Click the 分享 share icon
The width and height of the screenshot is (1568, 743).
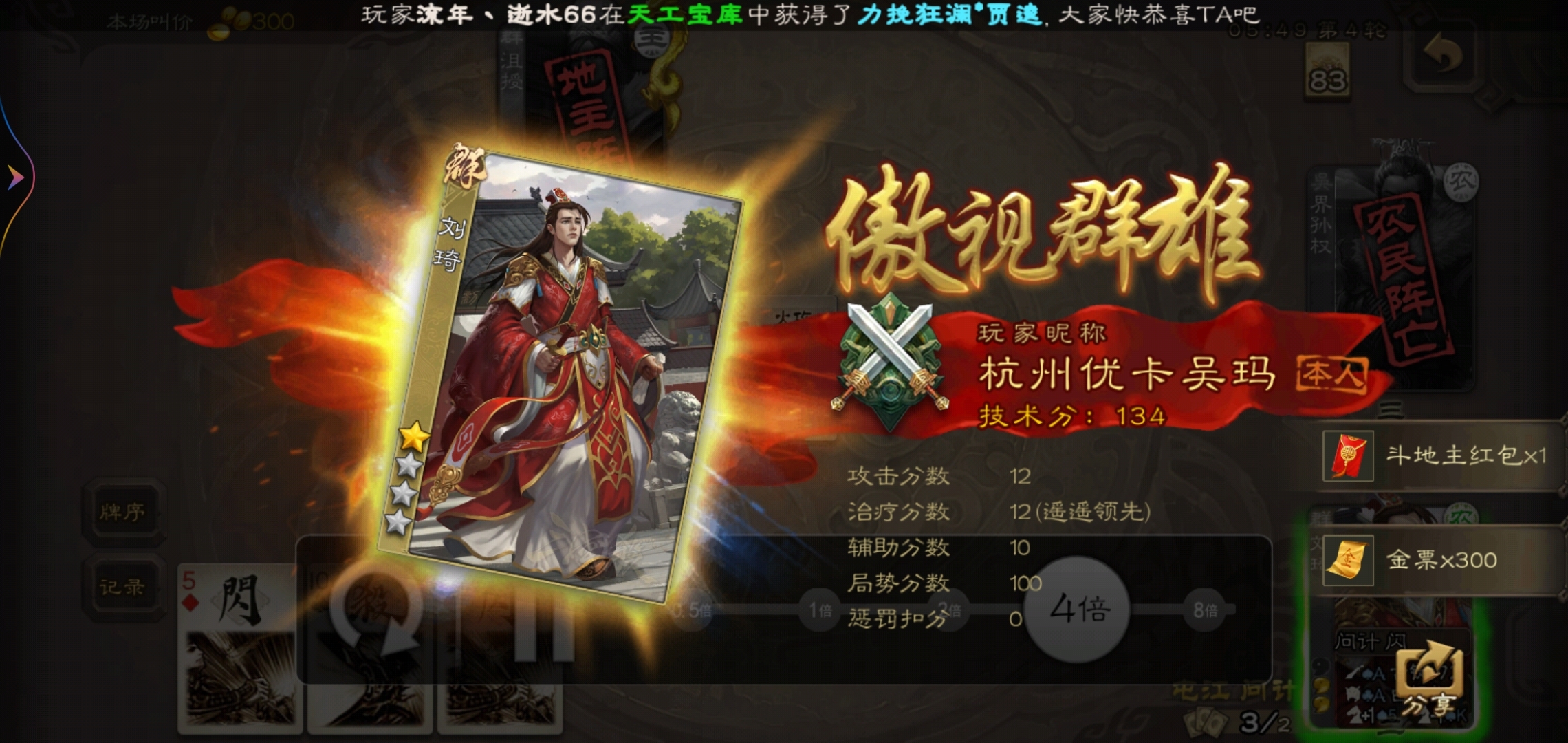pos(1429,680)
